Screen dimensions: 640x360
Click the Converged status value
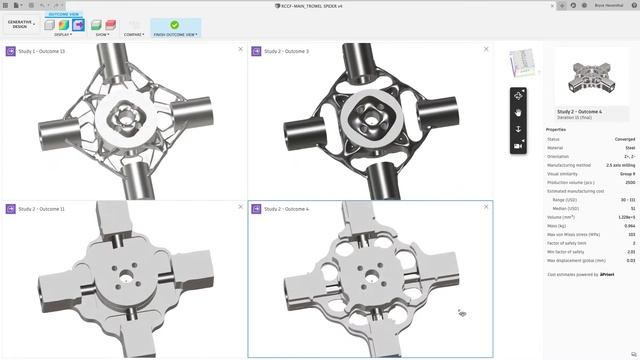click(x=625, y=139)
